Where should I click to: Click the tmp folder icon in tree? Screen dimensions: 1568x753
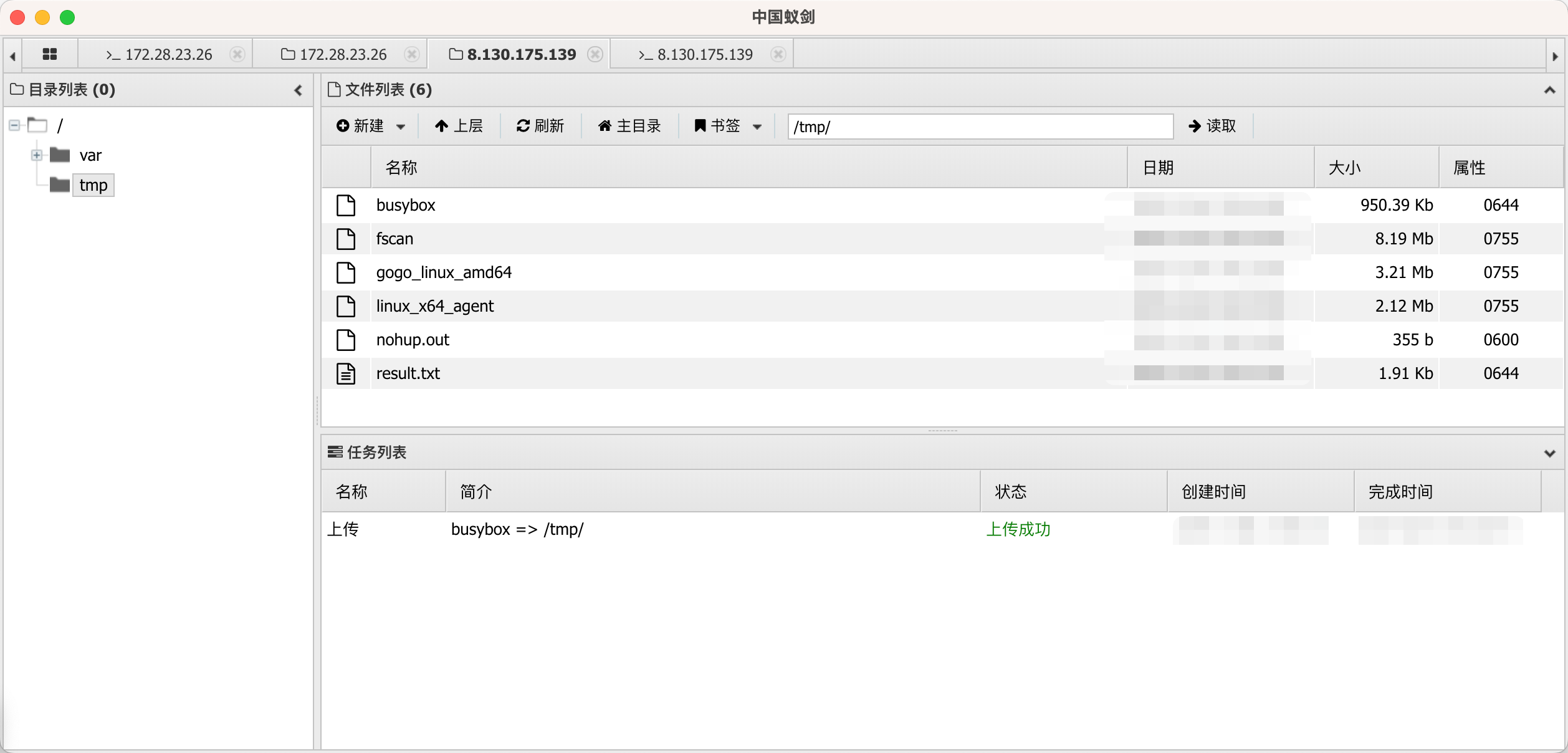tap(60, 185)
